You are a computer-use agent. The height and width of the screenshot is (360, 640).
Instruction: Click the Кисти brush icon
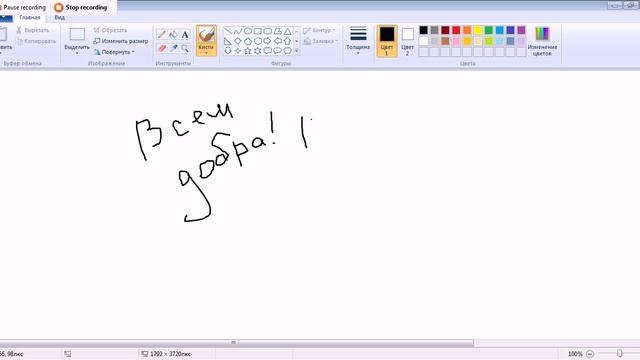(x=206, y=35)
